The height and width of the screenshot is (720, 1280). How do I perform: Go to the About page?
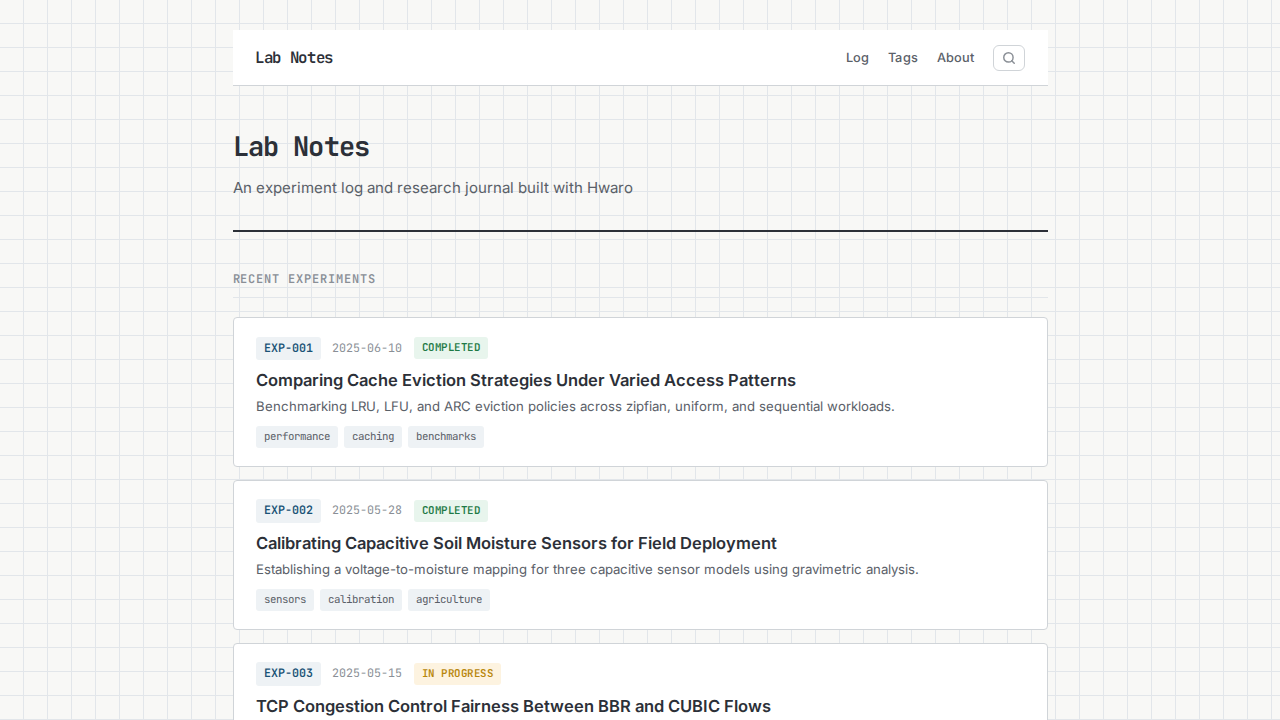[x=955, y=58]
